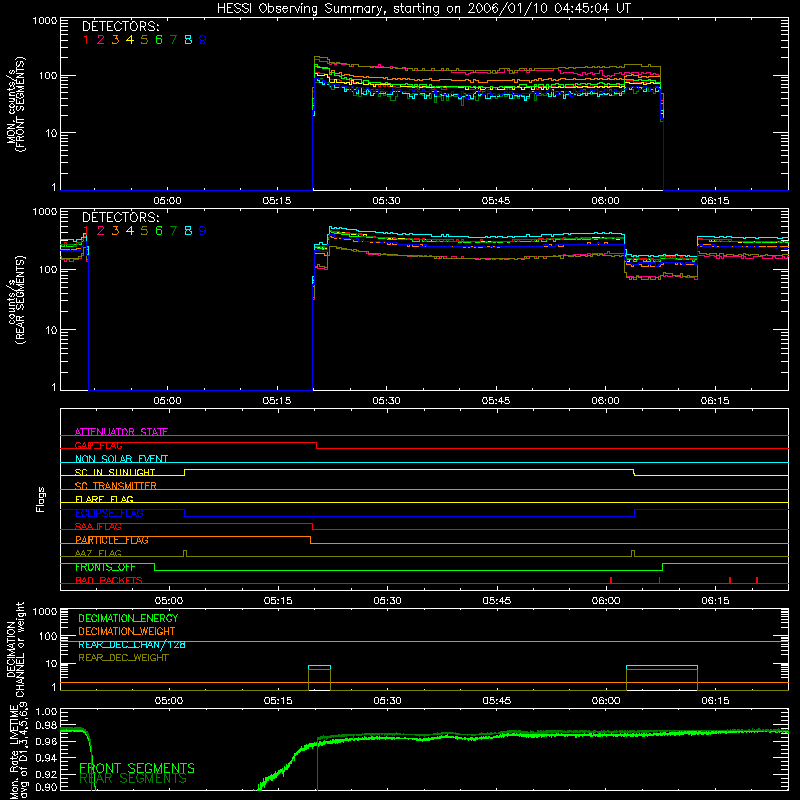The width and height of the screenshot is (800, 800).
Task: Click the FRONTS_OFF falling step before 05:00
Action: click(155, 567)
